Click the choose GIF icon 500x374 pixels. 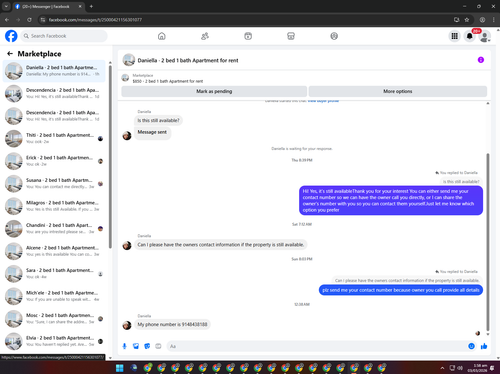[x=158, y=346]
